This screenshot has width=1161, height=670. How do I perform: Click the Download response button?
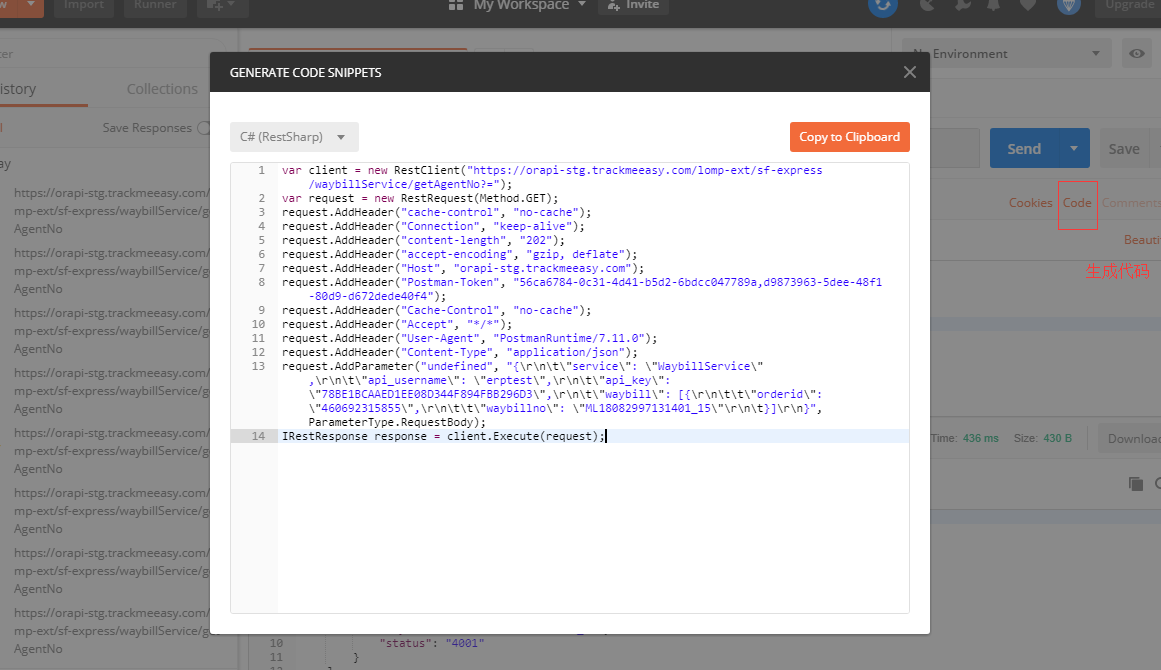tap(1129, 438)
